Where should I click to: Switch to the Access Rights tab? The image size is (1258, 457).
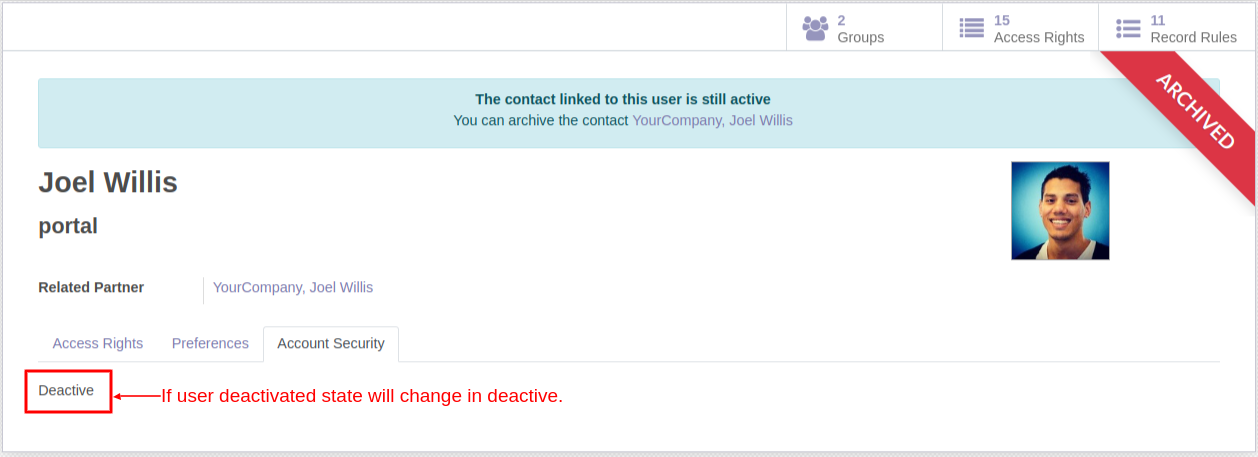(98, 343)
